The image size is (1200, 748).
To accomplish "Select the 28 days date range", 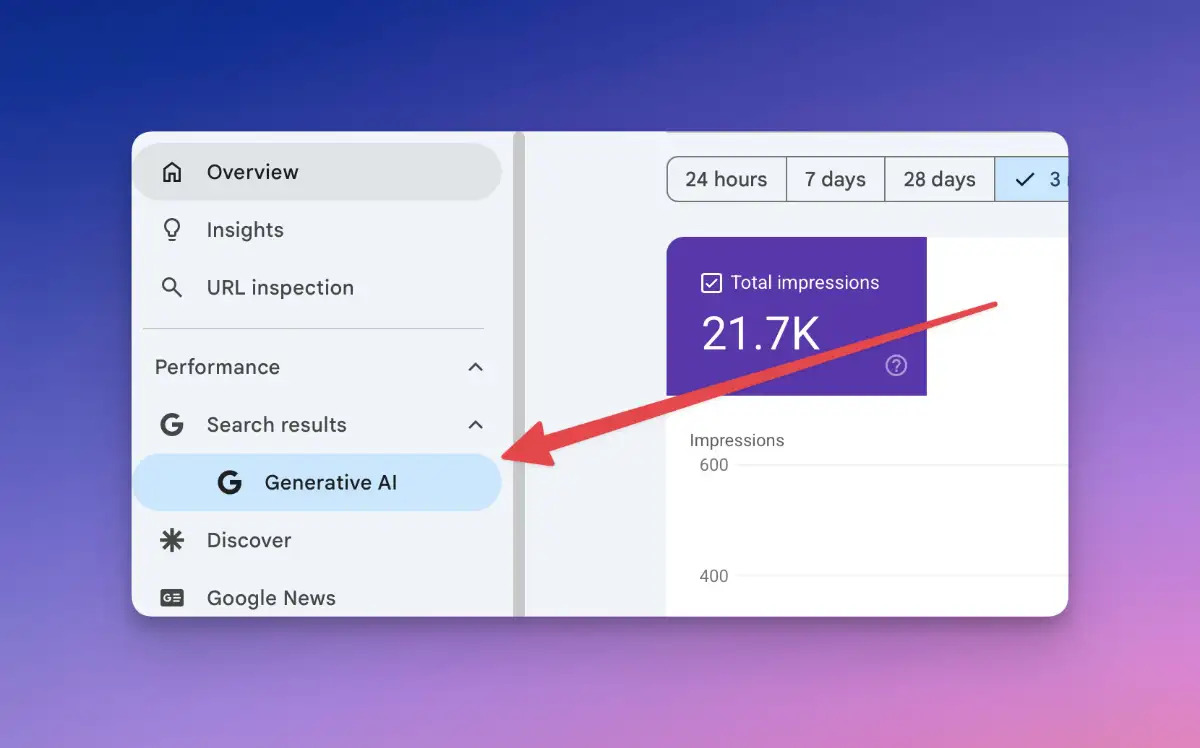I will [940, 179].
